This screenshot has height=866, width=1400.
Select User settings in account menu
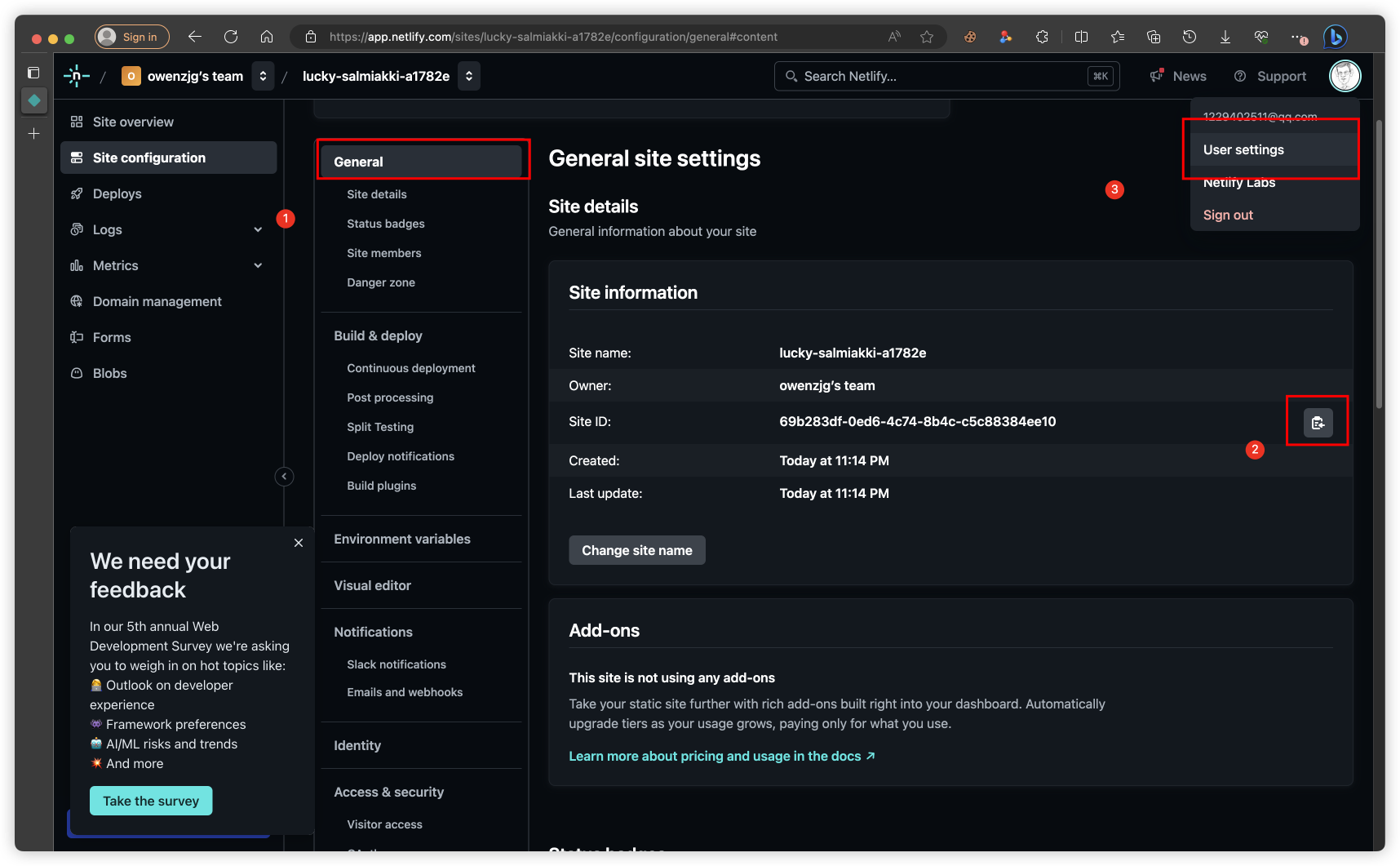pyautogui.click(x=1274, y=149)
